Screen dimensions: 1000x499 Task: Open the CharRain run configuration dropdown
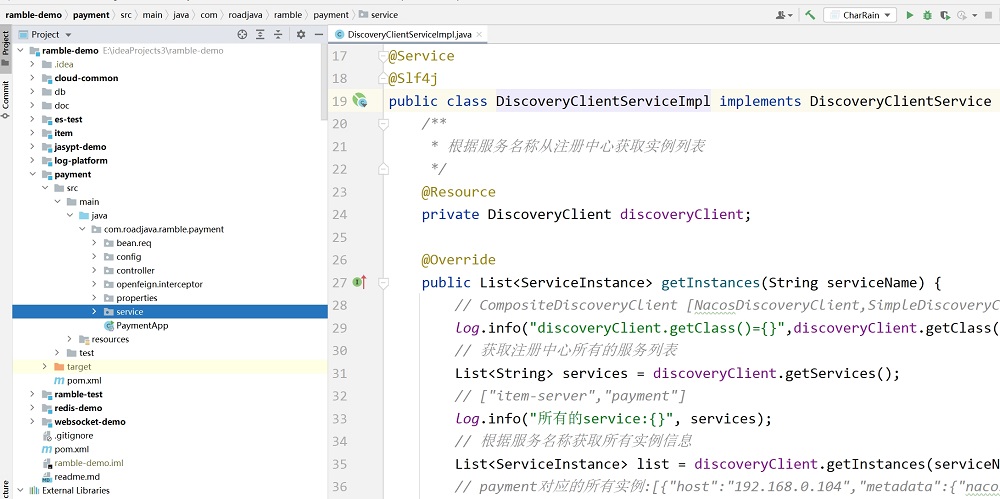coord(860,15)
